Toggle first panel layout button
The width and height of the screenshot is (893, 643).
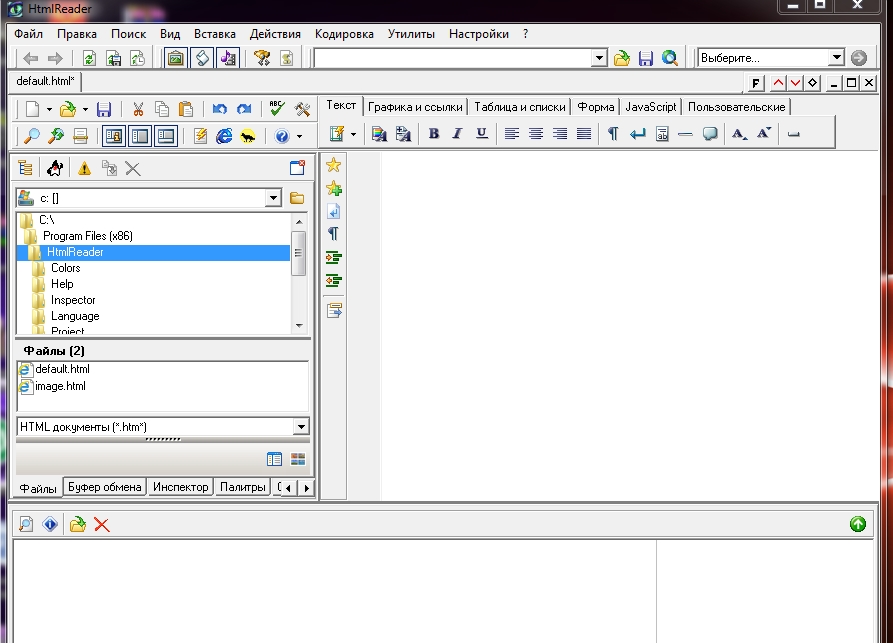(x=114, y=136)
